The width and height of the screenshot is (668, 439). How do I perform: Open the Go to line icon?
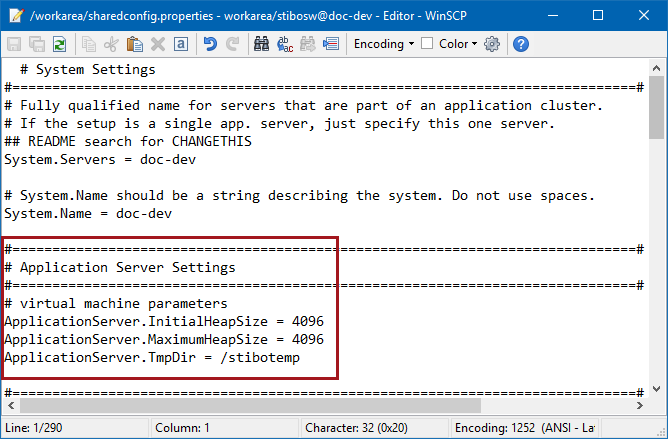point(331,44)
